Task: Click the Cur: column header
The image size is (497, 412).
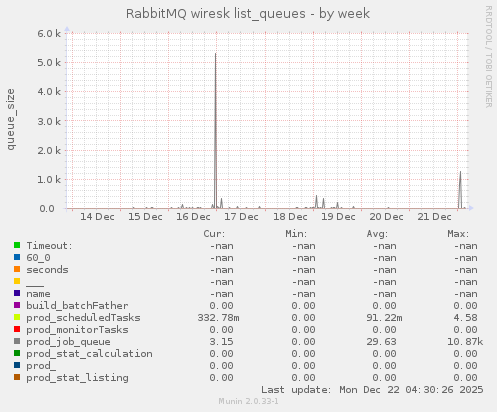Action: click(214, 234)
